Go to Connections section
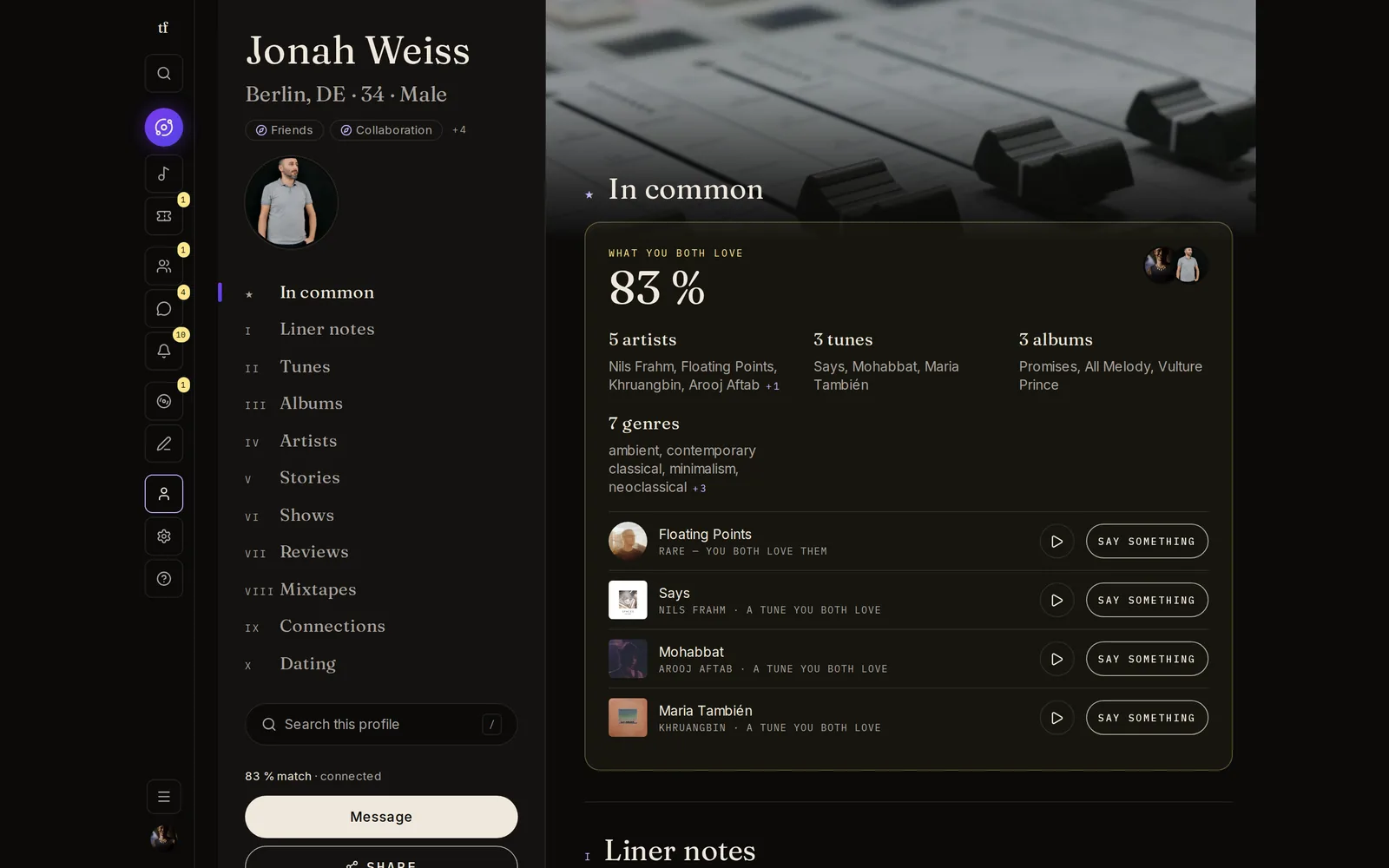The width and height of the screenshot is (1389, 868). coord(332,627)
